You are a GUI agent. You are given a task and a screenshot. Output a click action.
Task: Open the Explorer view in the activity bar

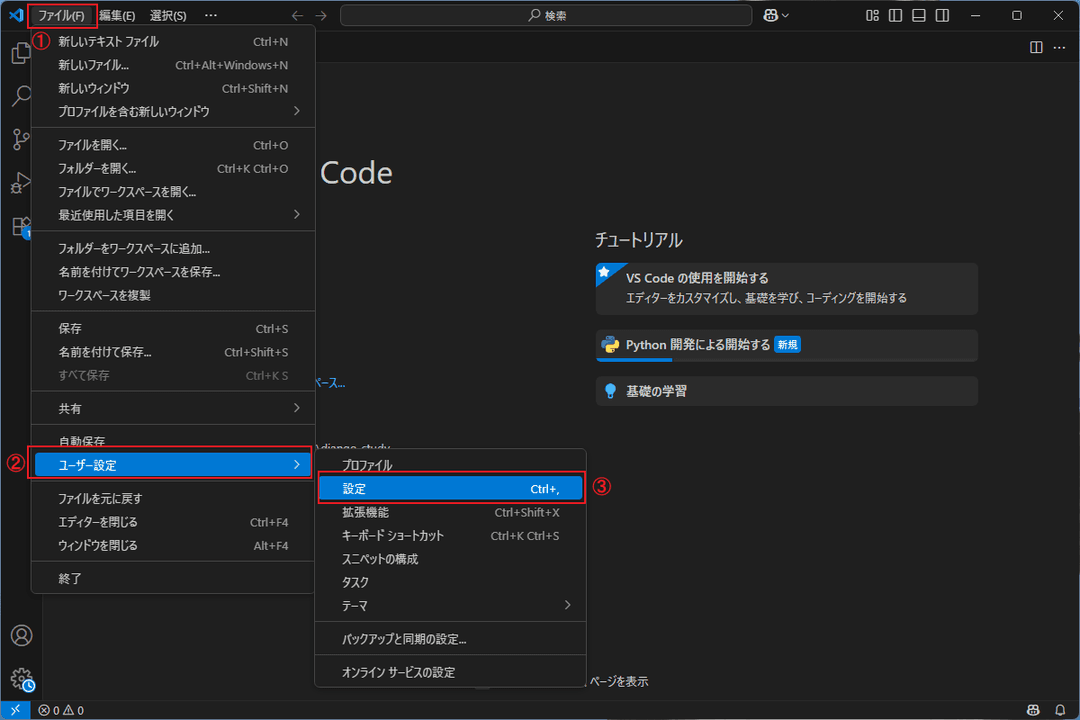tap(22, 53)
